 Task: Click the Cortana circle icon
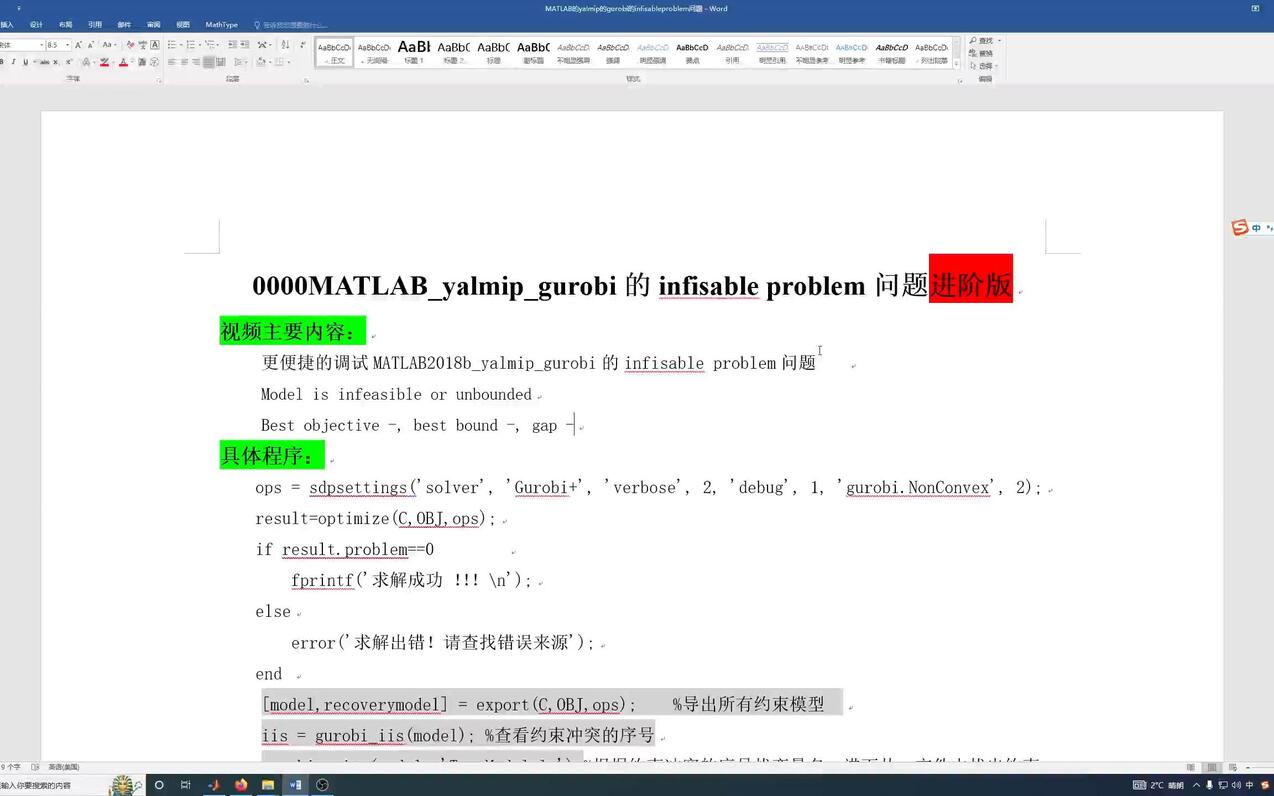159,785
